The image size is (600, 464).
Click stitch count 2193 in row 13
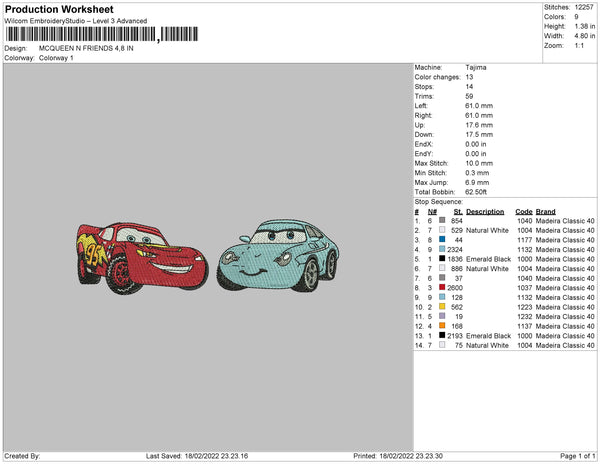(455, 335)
